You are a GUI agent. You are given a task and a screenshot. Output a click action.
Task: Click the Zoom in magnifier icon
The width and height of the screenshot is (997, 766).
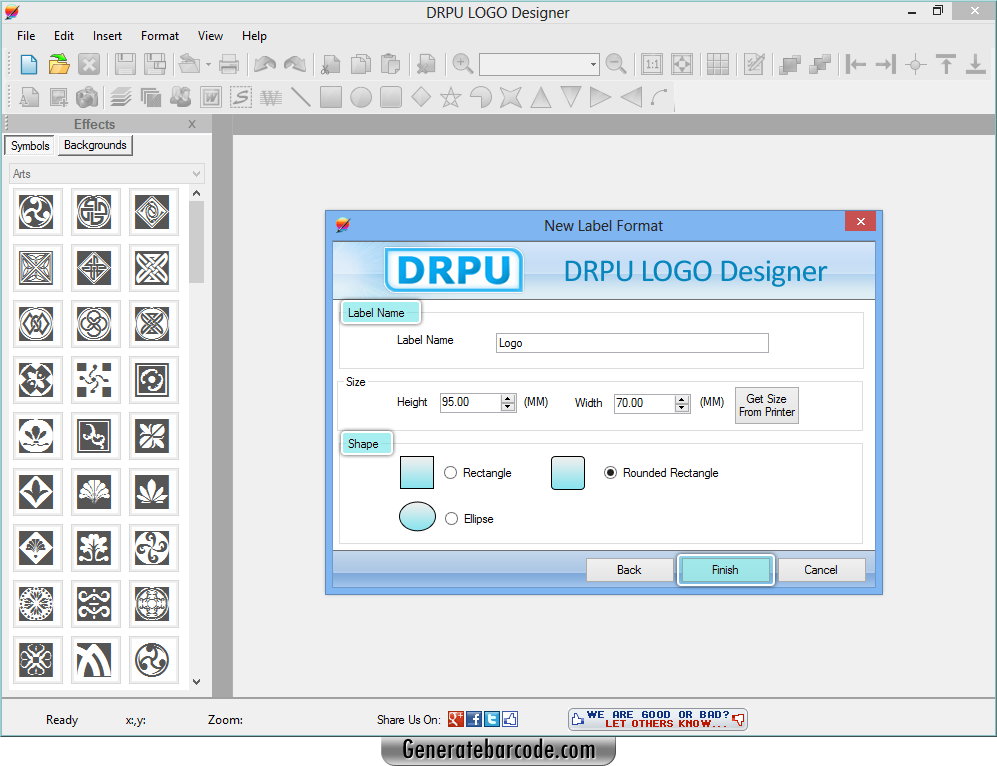(x=462, y=64)
